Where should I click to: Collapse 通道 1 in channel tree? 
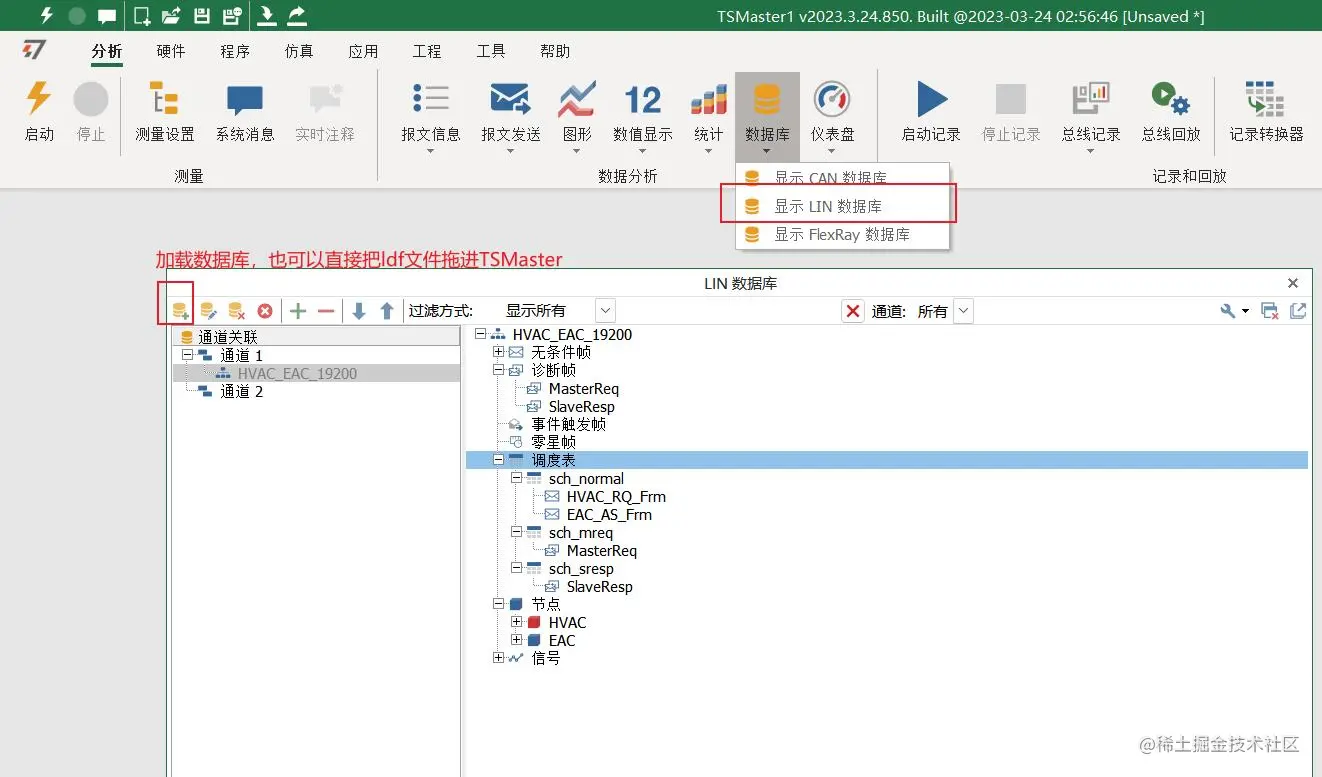coord(187,355)
